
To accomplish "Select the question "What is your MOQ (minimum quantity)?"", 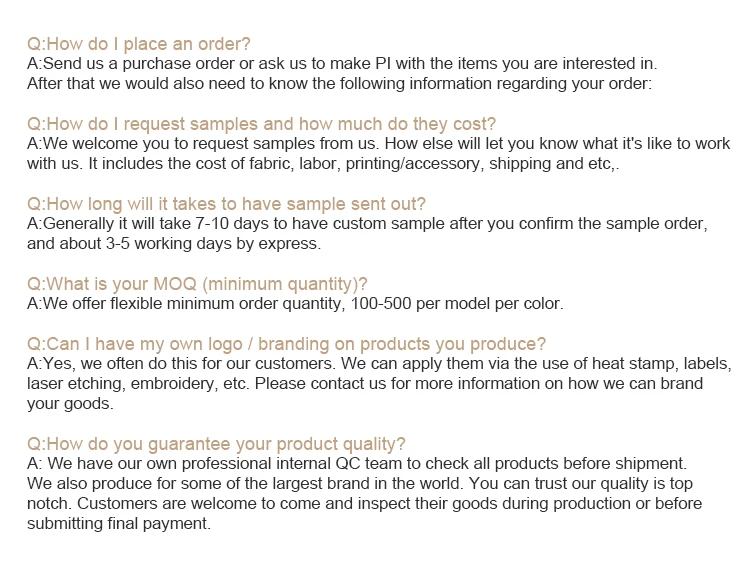I will 197,284.
